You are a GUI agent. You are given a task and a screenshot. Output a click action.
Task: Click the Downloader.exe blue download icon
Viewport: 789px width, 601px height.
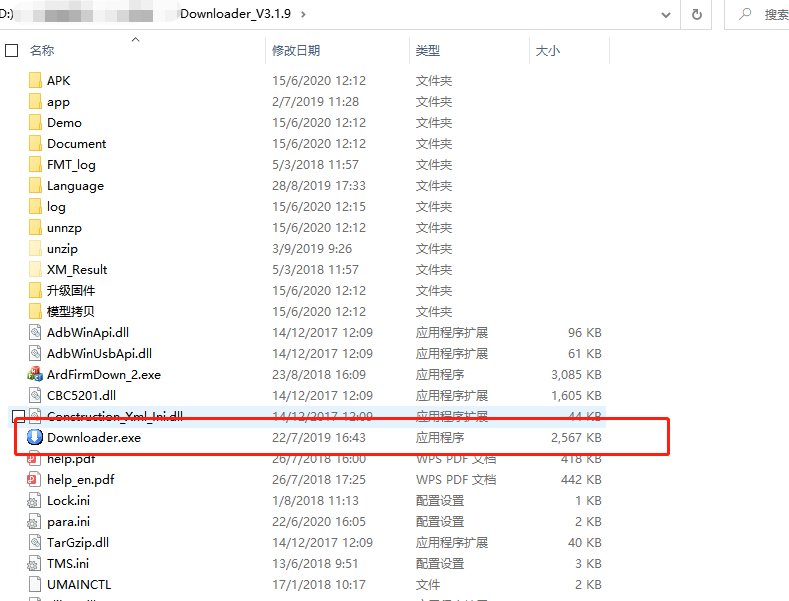click(x=35, y=437)
